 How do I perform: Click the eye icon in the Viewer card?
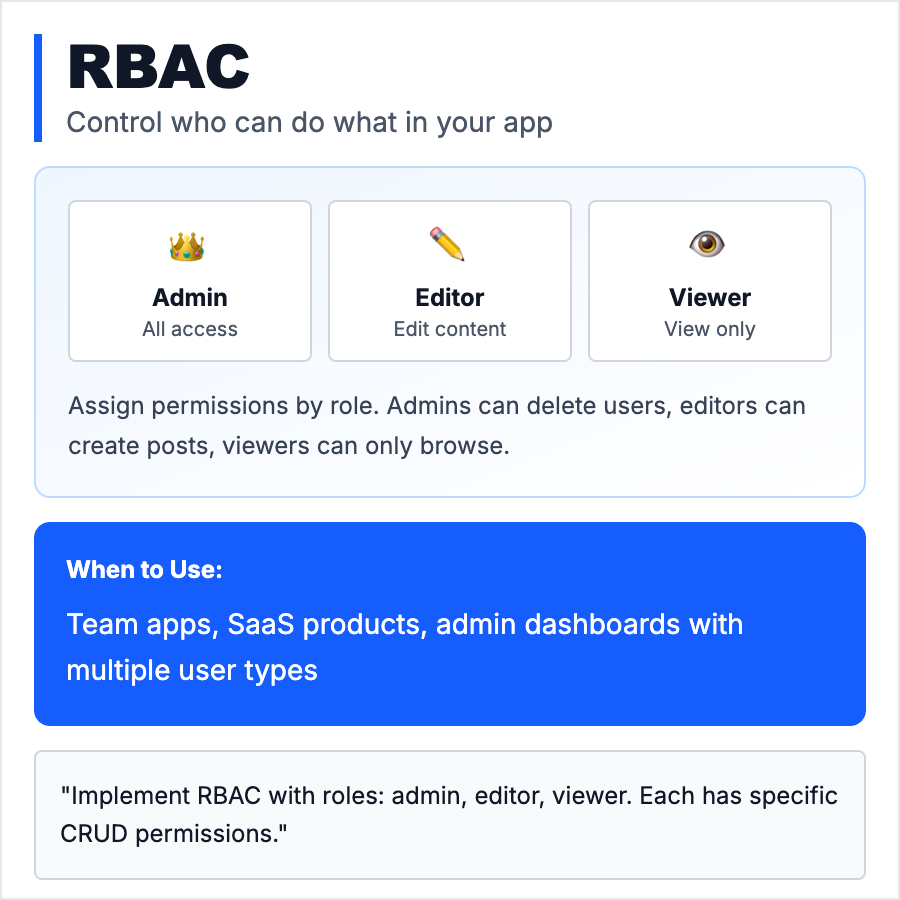[x=709, y=244]
